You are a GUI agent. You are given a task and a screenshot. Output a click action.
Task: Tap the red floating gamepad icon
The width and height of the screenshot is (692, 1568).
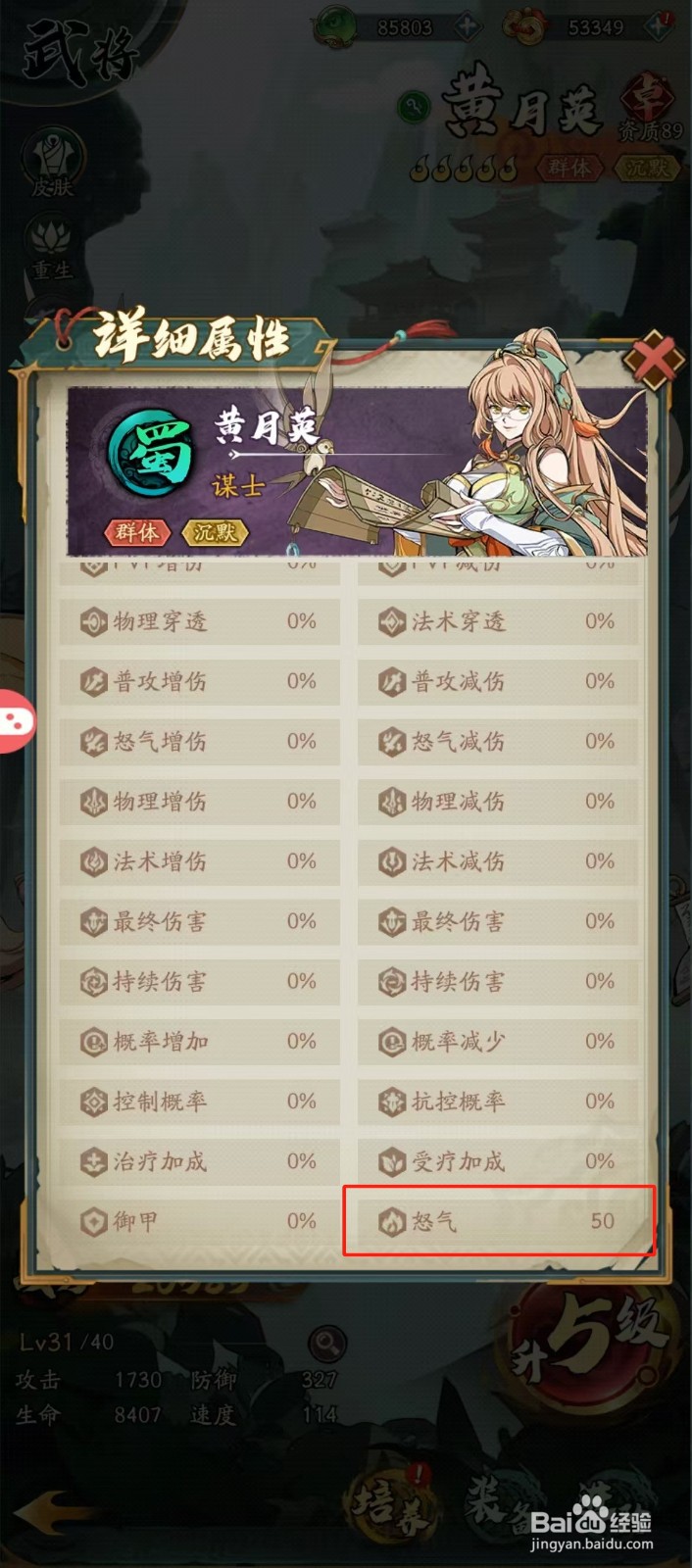(x=17, y=723)
